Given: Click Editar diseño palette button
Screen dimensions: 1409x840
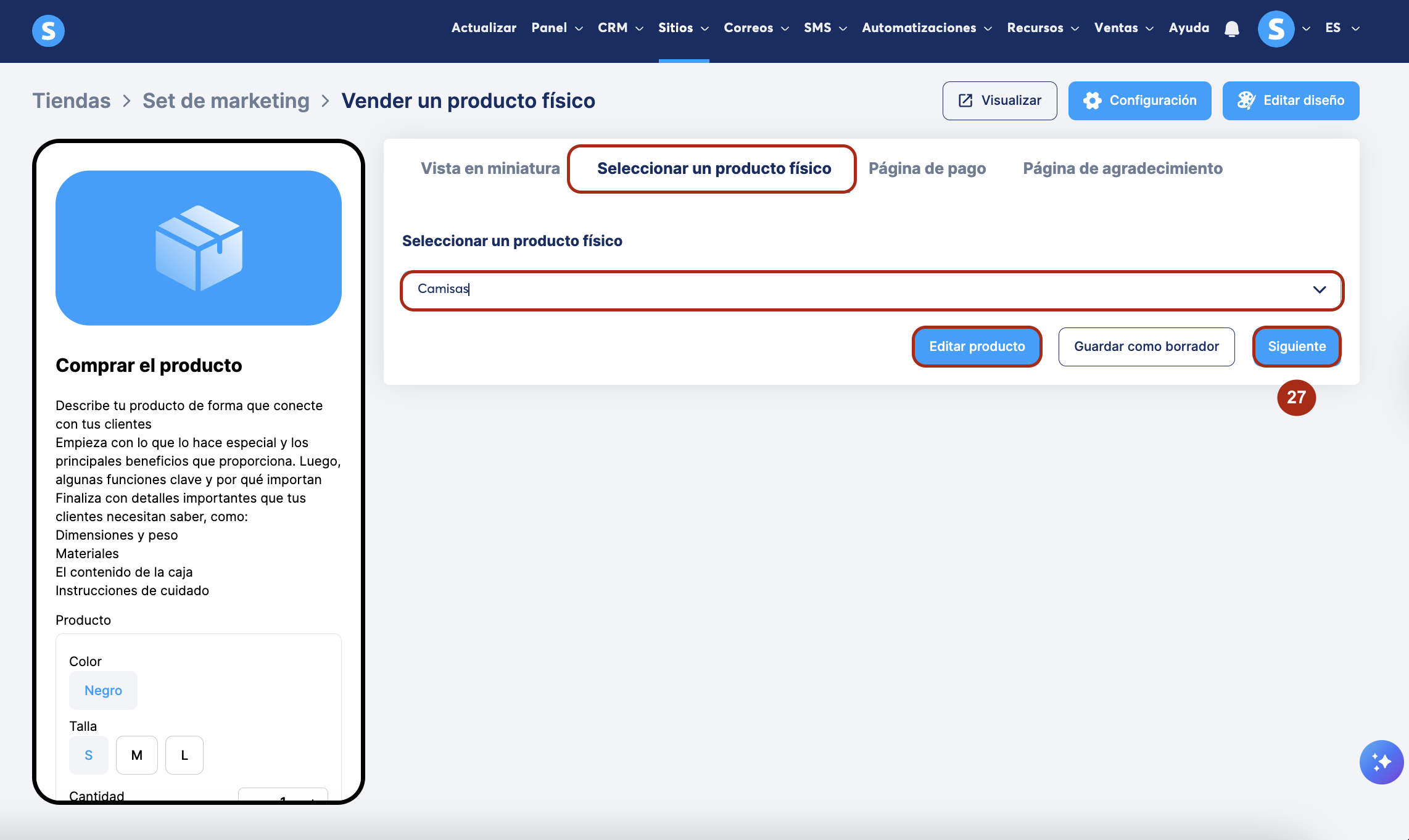Looking at the screenshot, I should (x=1291, y=101).
